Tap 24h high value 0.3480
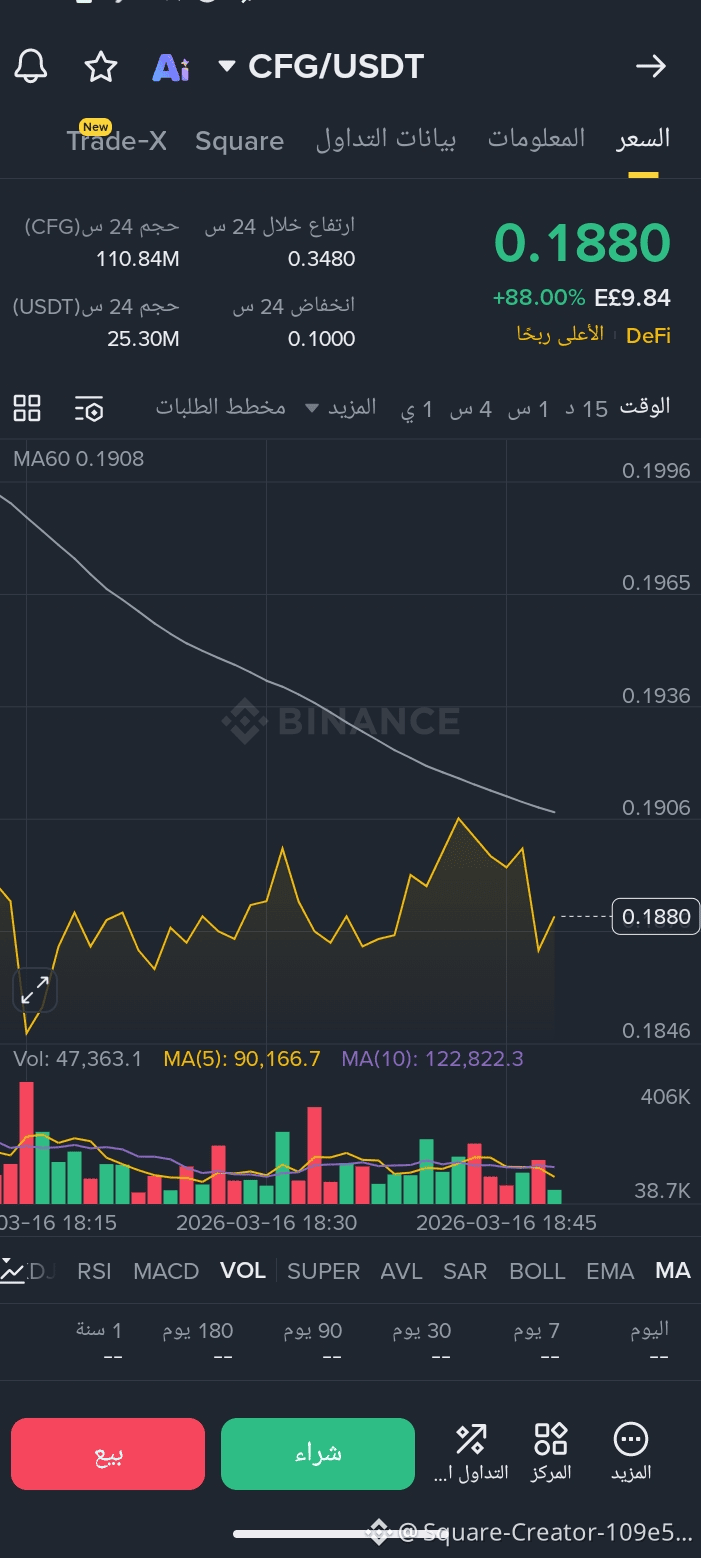 click(322, 259)
